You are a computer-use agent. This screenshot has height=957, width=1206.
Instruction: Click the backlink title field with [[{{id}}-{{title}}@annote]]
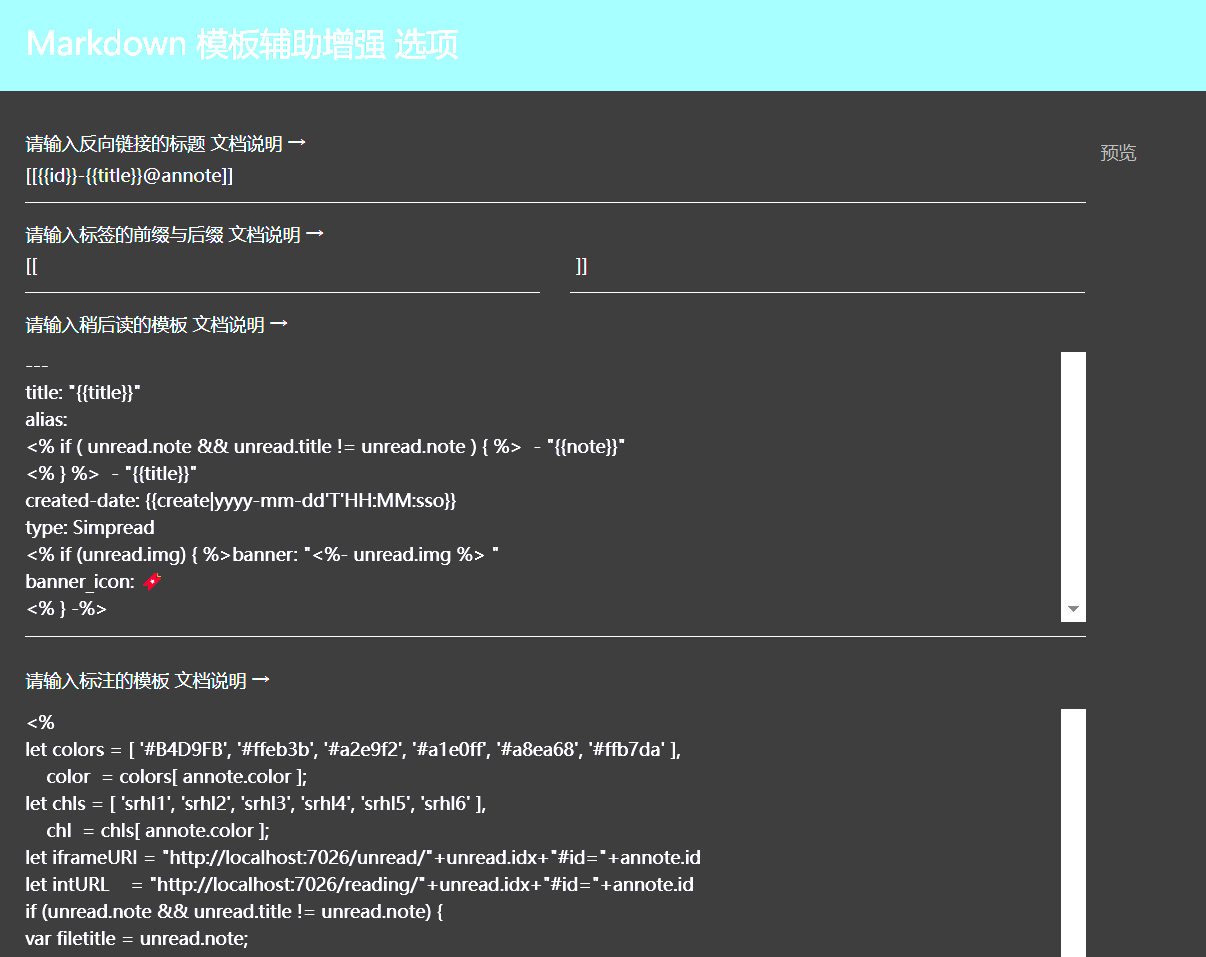coord(555,177)
